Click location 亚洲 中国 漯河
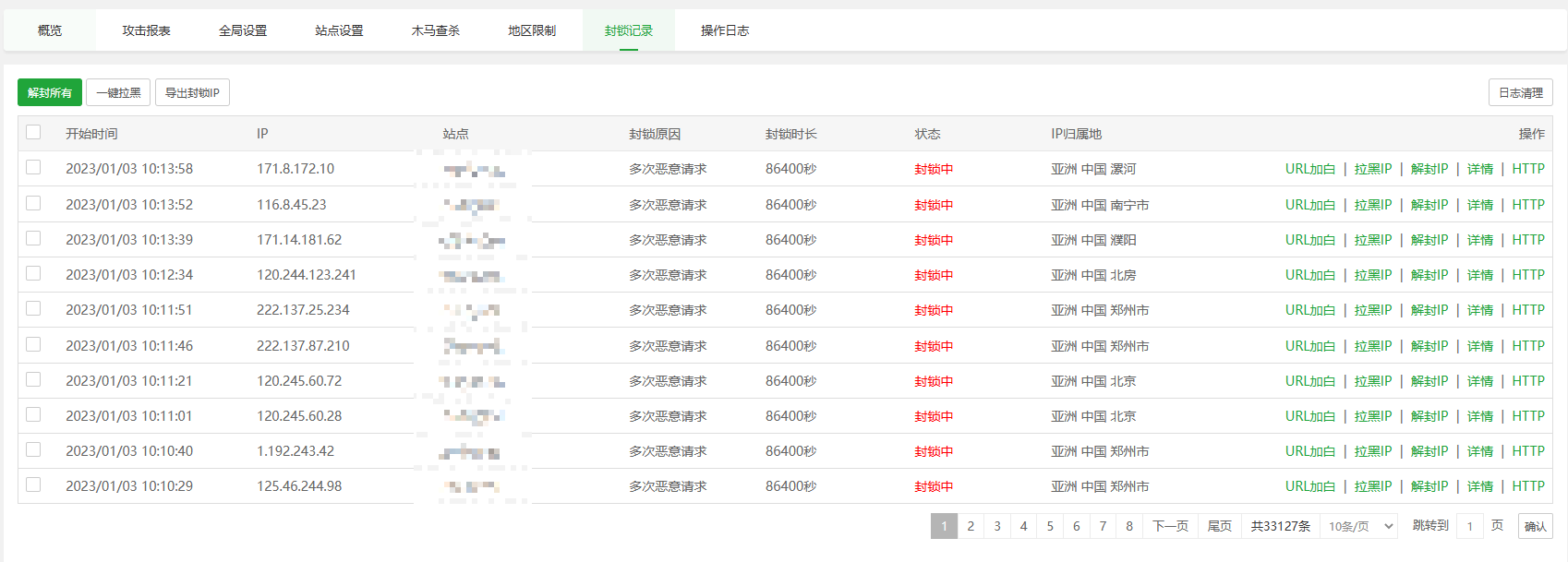This screenshot has height=562, width=1568. coord(1093,169)
